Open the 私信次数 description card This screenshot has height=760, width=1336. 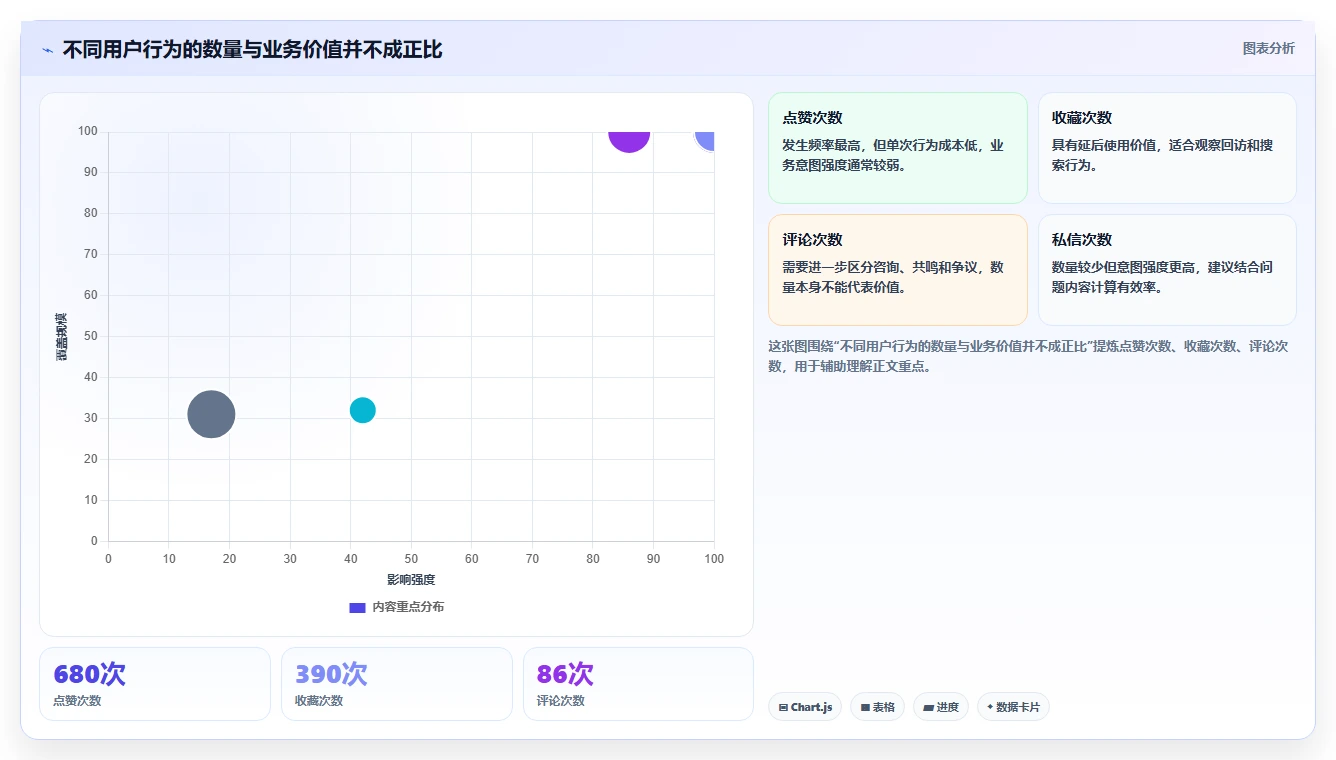pos(1167,270)
